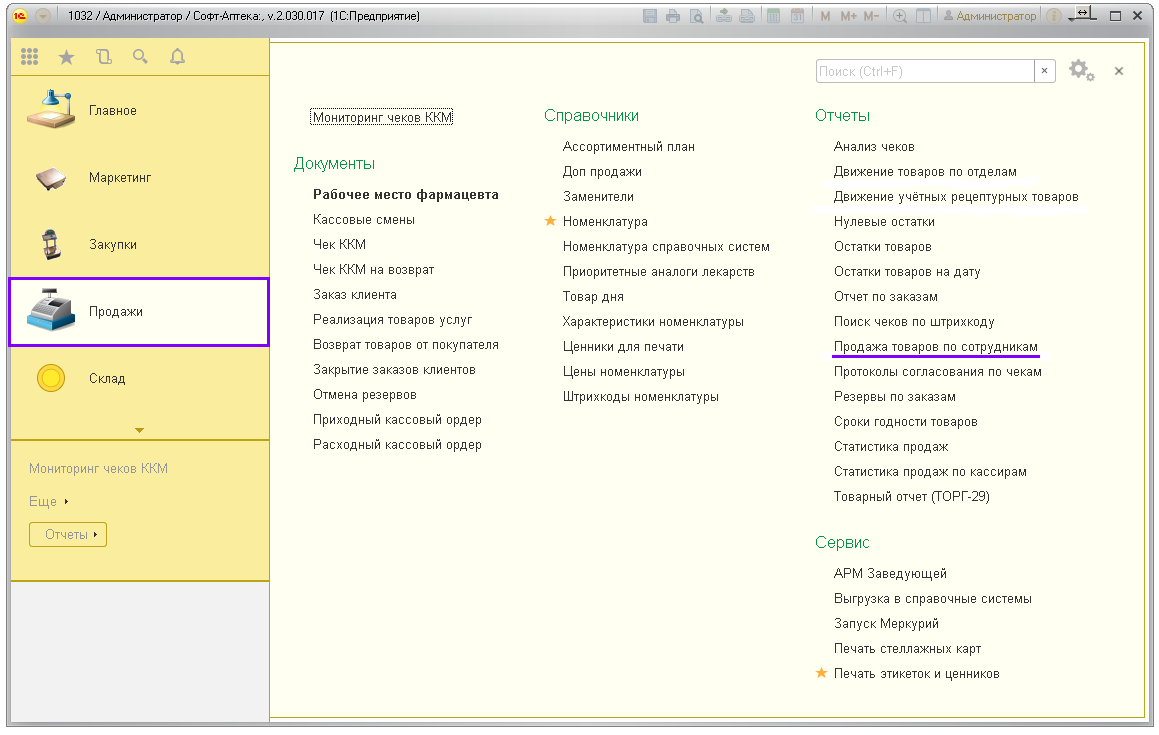Expand the Еще submenu
Screen dimensions: 1159x735
(49, 502)
